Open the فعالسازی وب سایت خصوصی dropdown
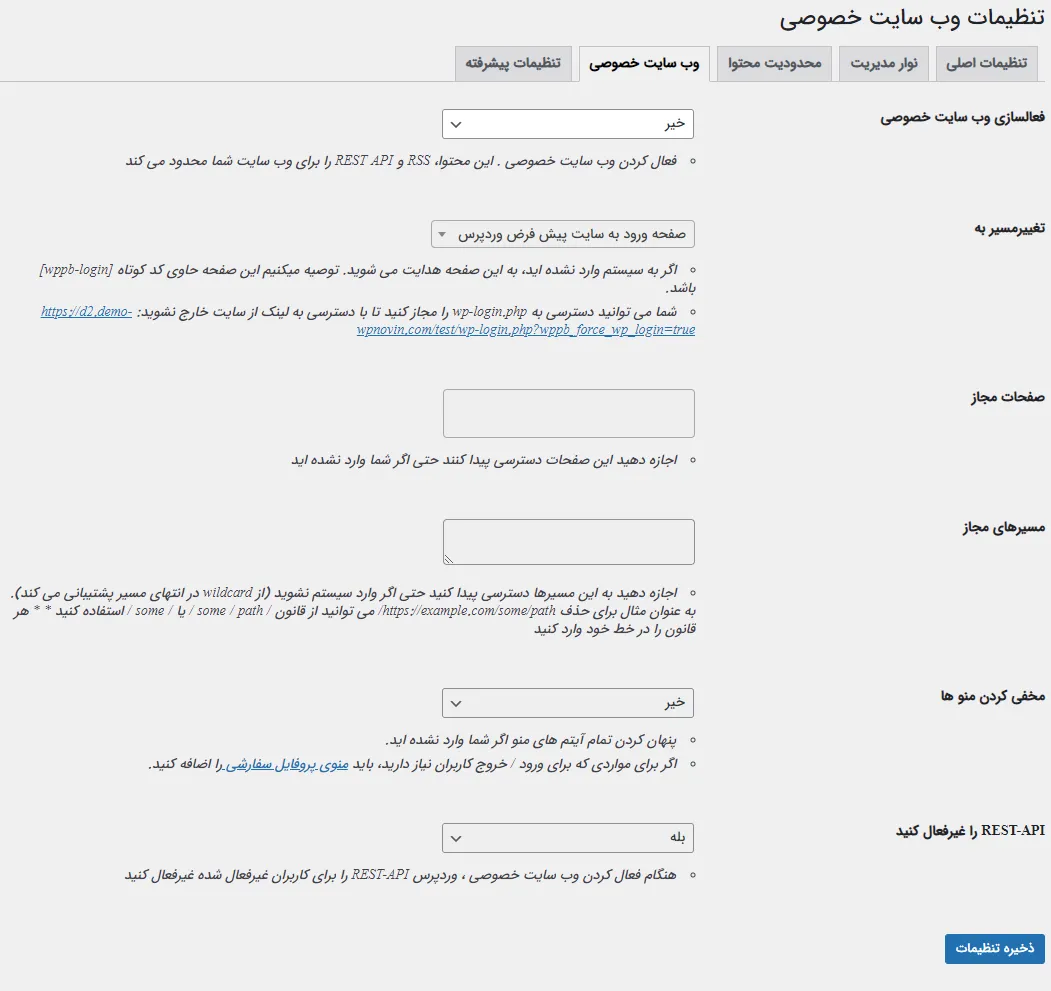This screenshot has height=991, width=1051. pos(568,124)
